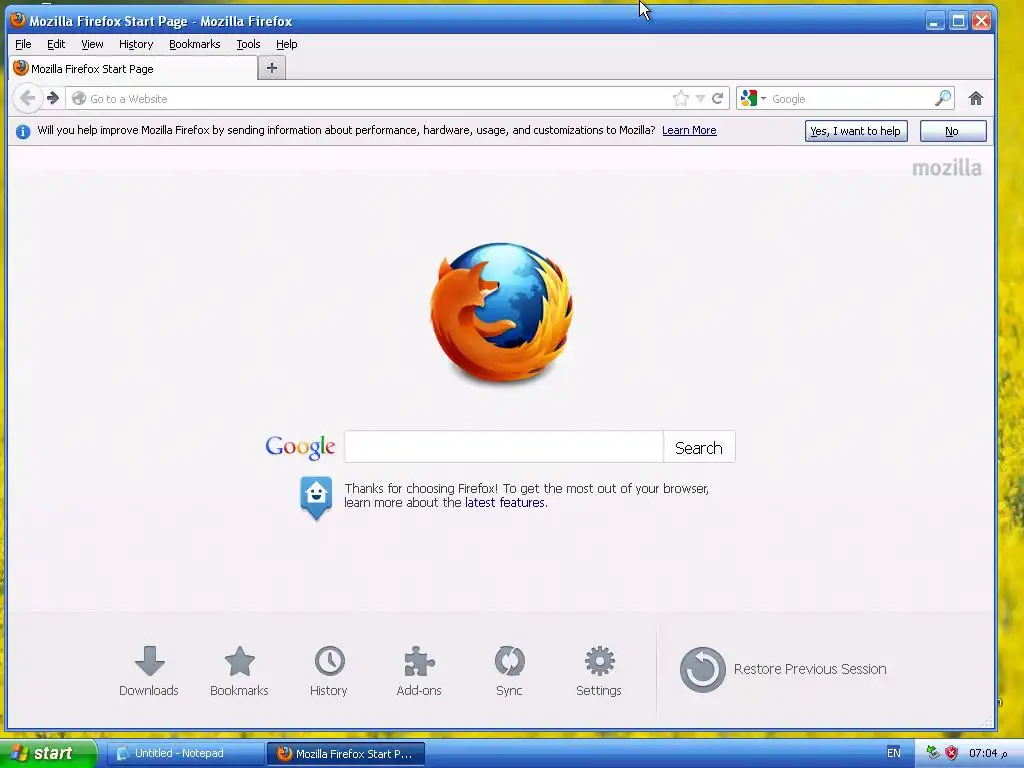Open the Edit menu
Image resolution: width=1024 pixels, height=768 pixels.
(56, 44)
